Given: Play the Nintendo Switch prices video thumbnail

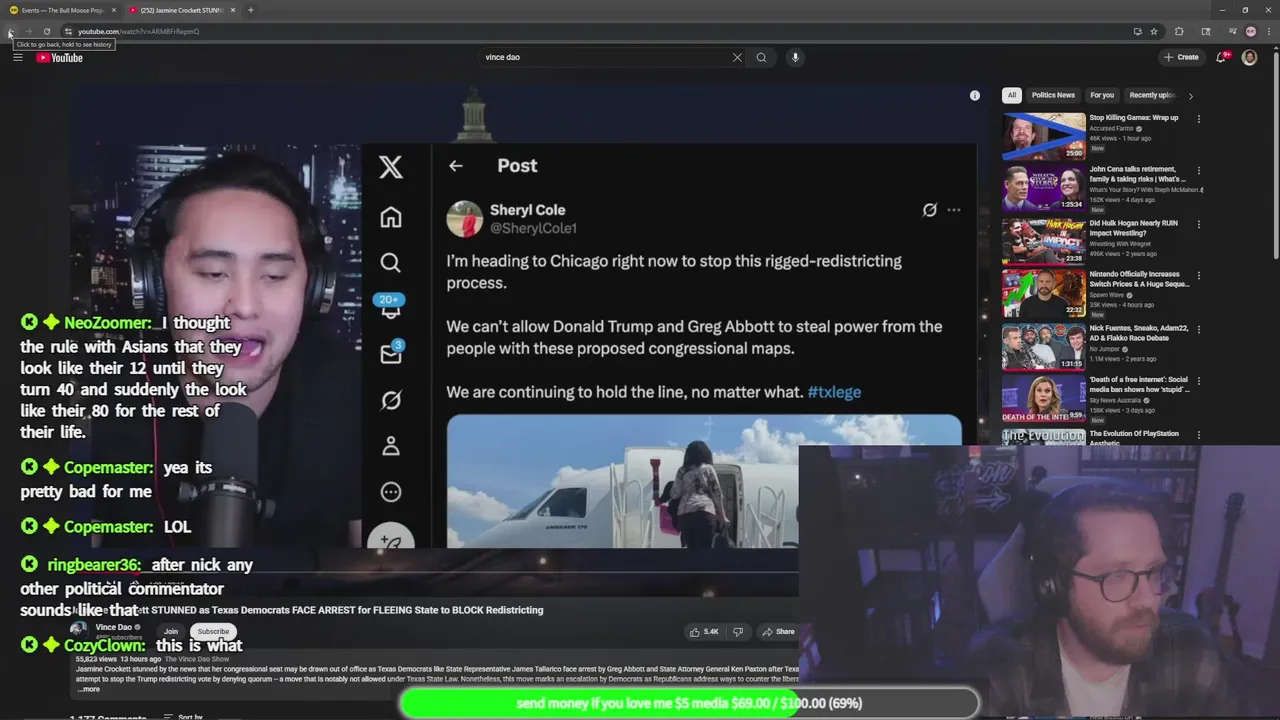Looking at the screenshot, I should click(x=1044, y=293).
